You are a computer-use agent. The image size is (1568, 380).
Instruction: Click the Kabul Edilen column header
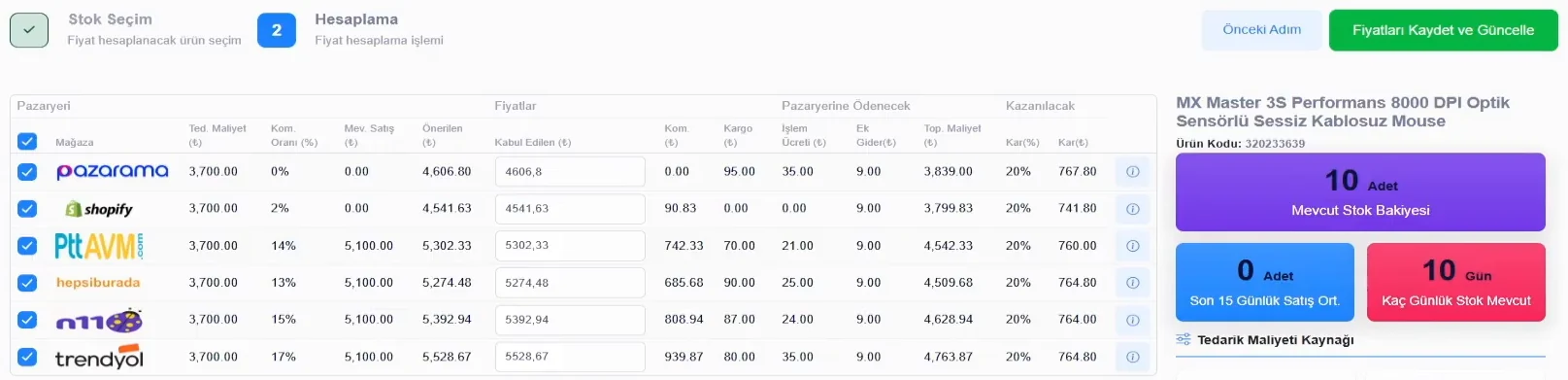pos(533,143)
